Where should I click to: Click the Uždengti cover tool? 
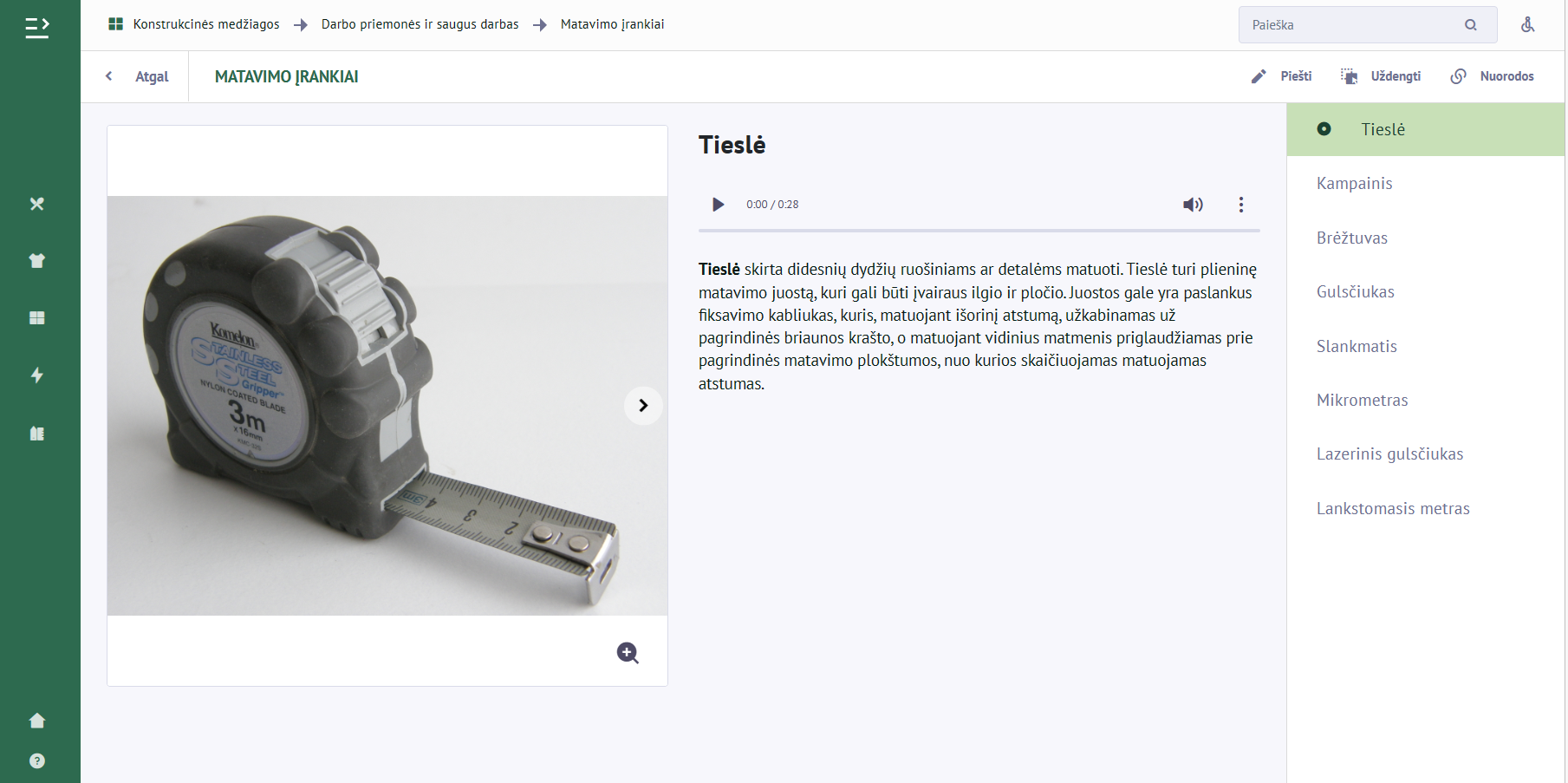click(x=1382, y=76)
